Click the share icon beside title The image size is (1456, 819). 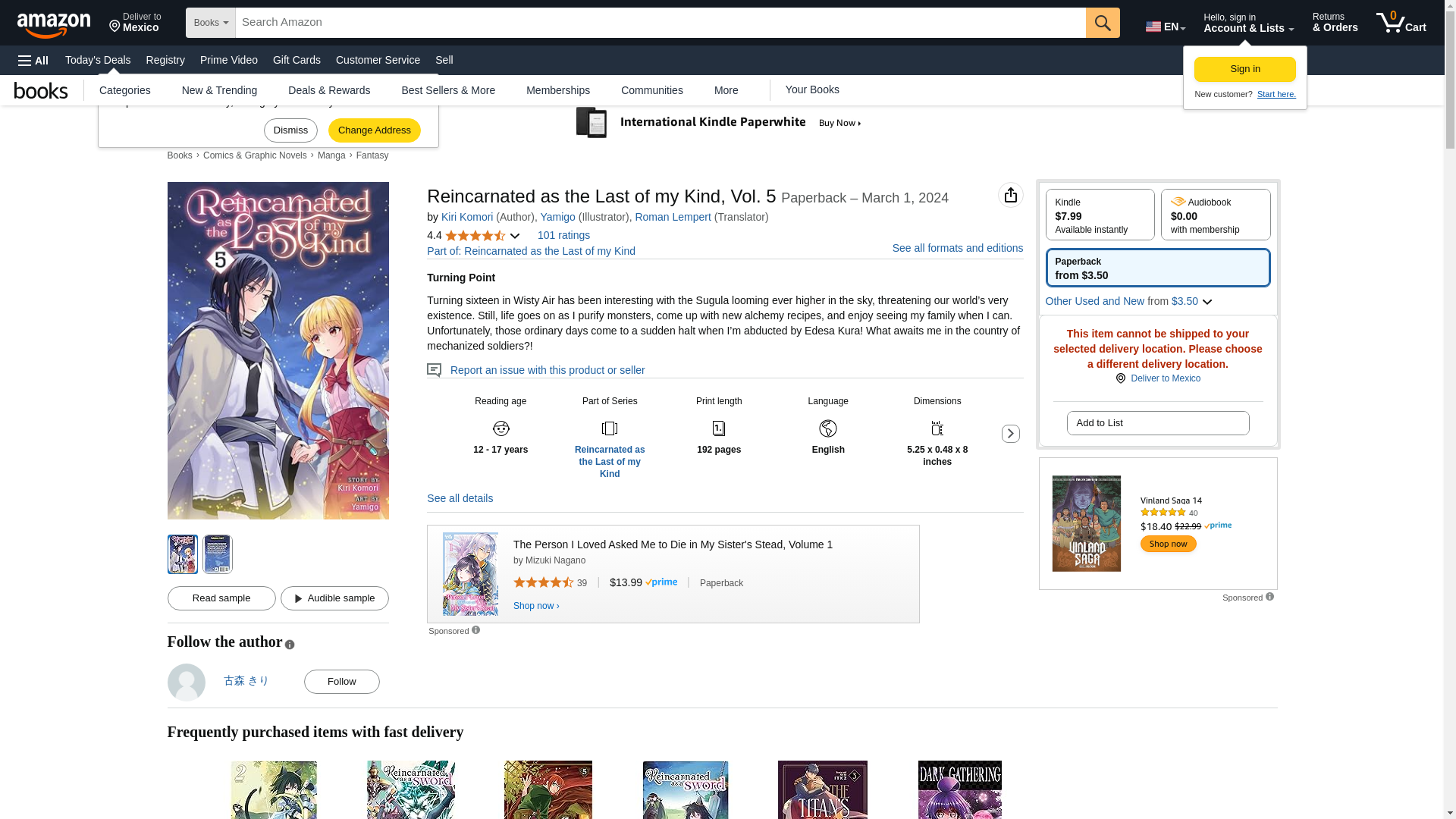(1010, 196)
